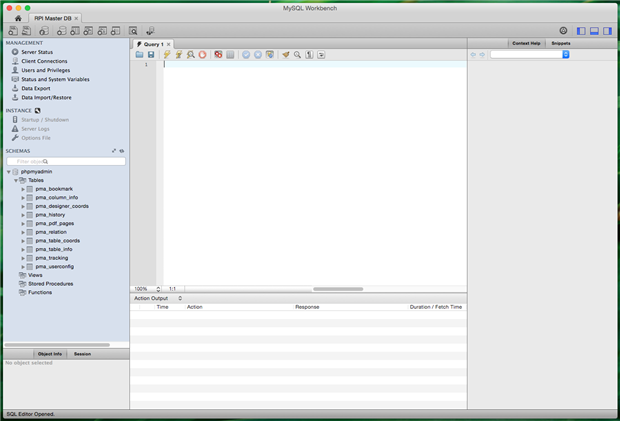This screenshot has width=620, height=421.
Task: Collapse the phpmyadmin schema node
Action: (x=9, y=172)
